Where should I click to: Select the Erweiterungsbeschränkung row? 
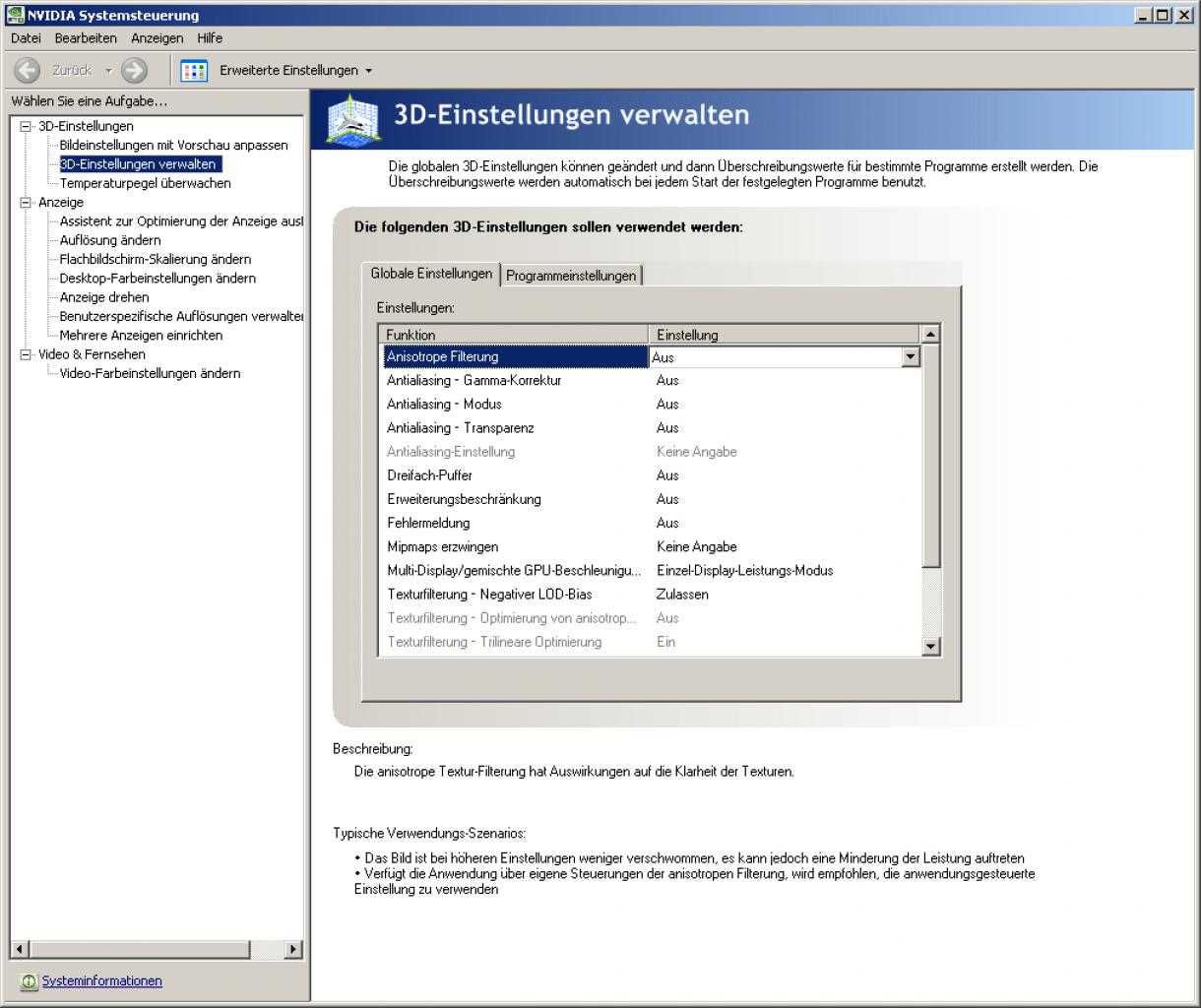coord(650,499)
